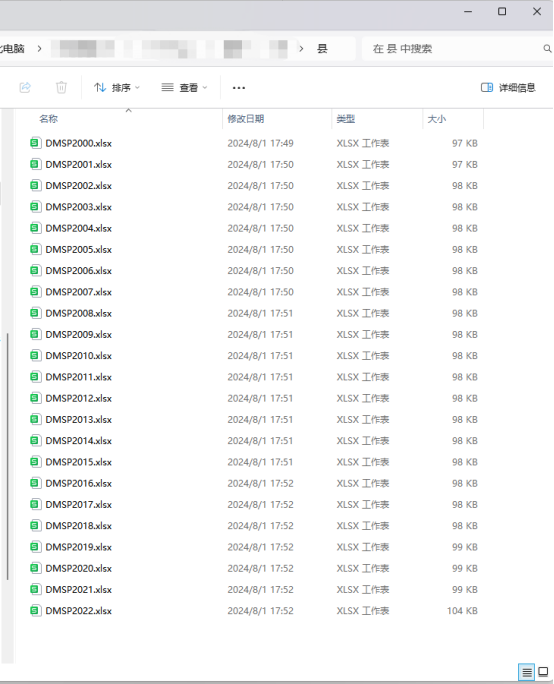Screen dimensions: 554x684
Task: Select file name DMSP2018.xlsx
Action: pyautogui.click(x=79, y=526)
